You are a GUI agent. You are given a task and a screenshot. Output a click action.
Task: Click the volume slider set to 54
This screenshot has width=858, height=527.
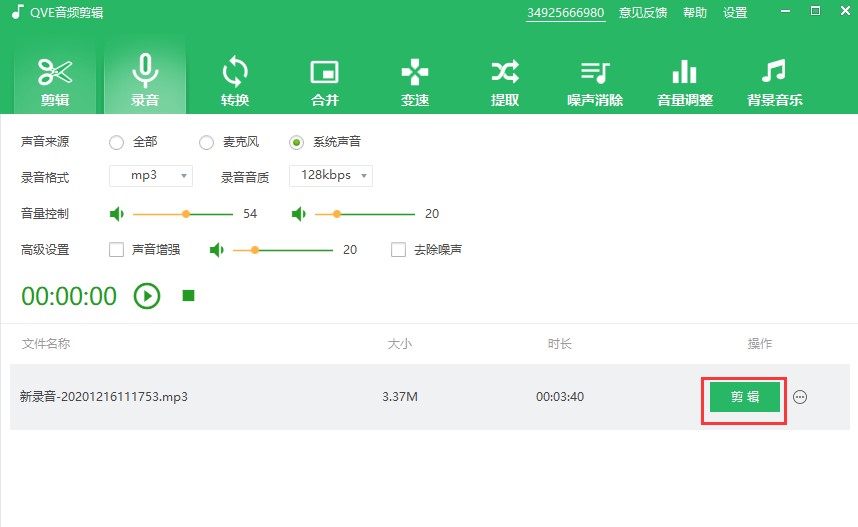(x=186, y=214)
